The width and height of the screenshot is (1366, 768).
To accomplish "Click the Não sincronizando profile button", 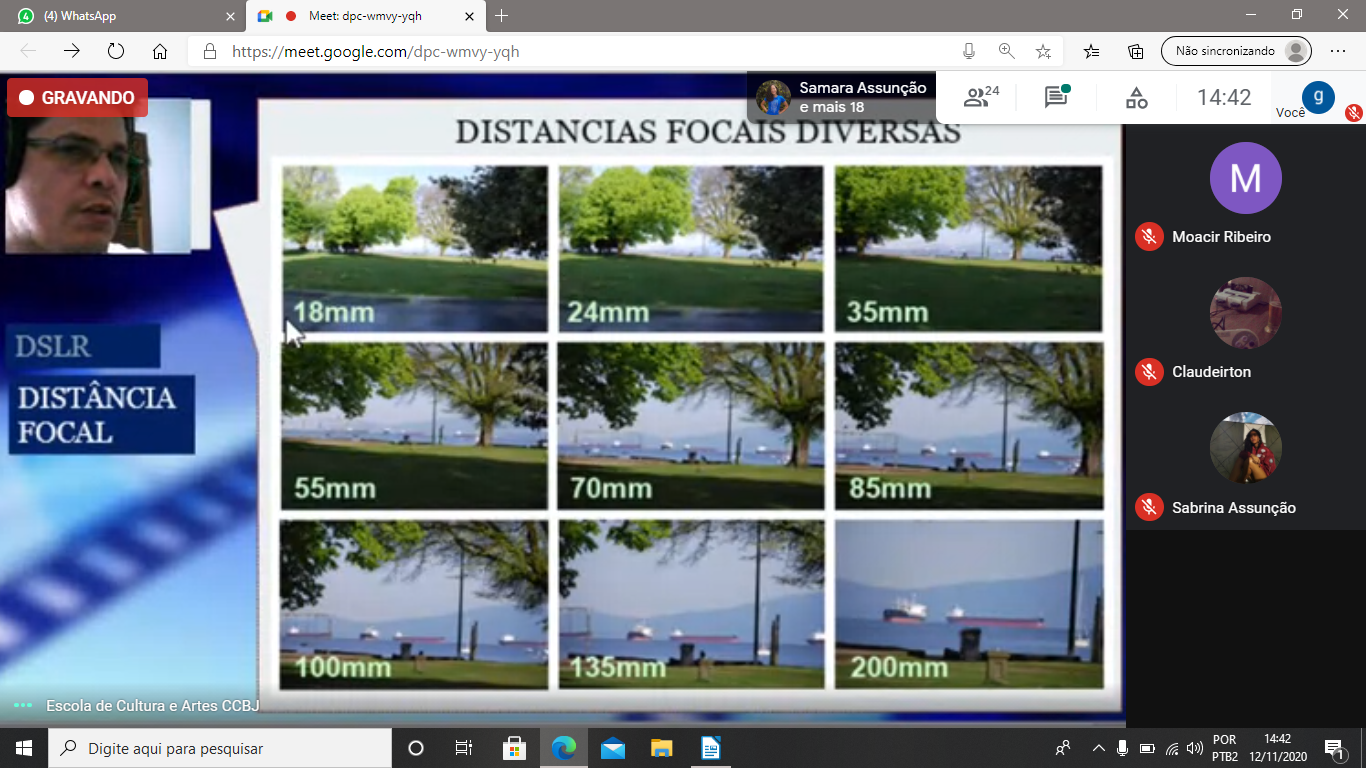I will [1236, 51].
